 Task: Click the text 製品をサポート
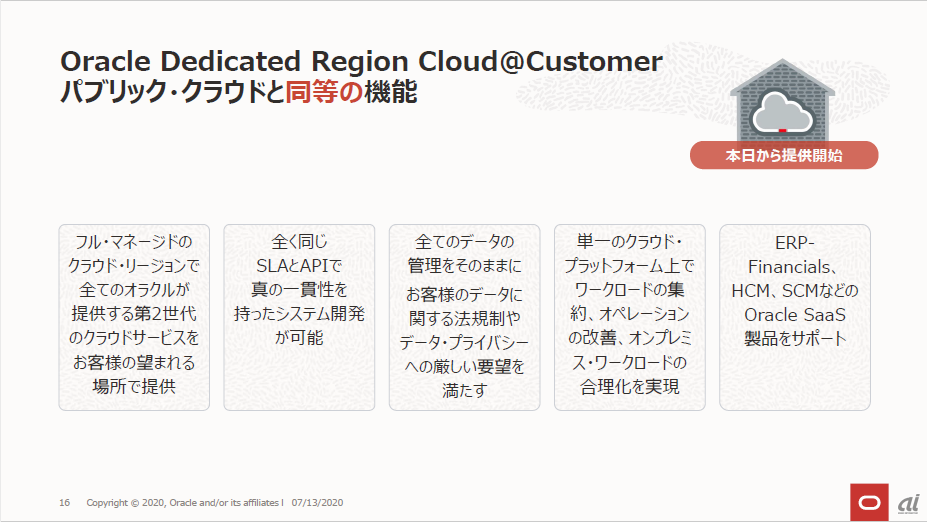tap(795, 339)
